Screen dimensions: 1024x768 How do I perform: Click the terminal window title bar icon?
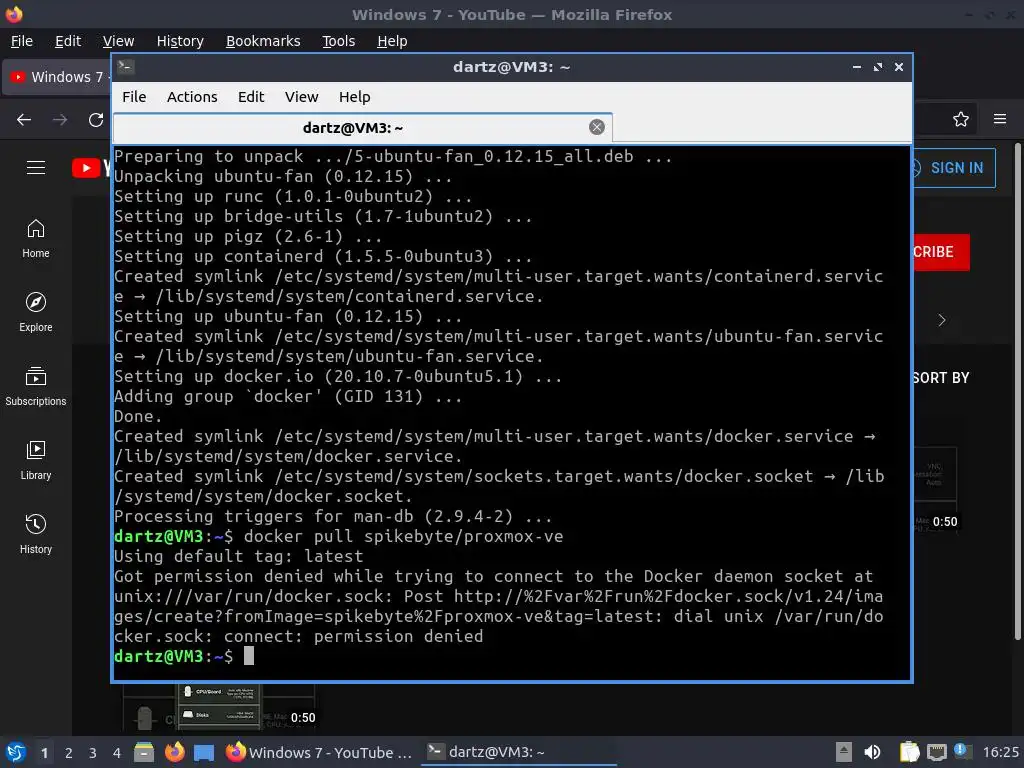point(125,66)
